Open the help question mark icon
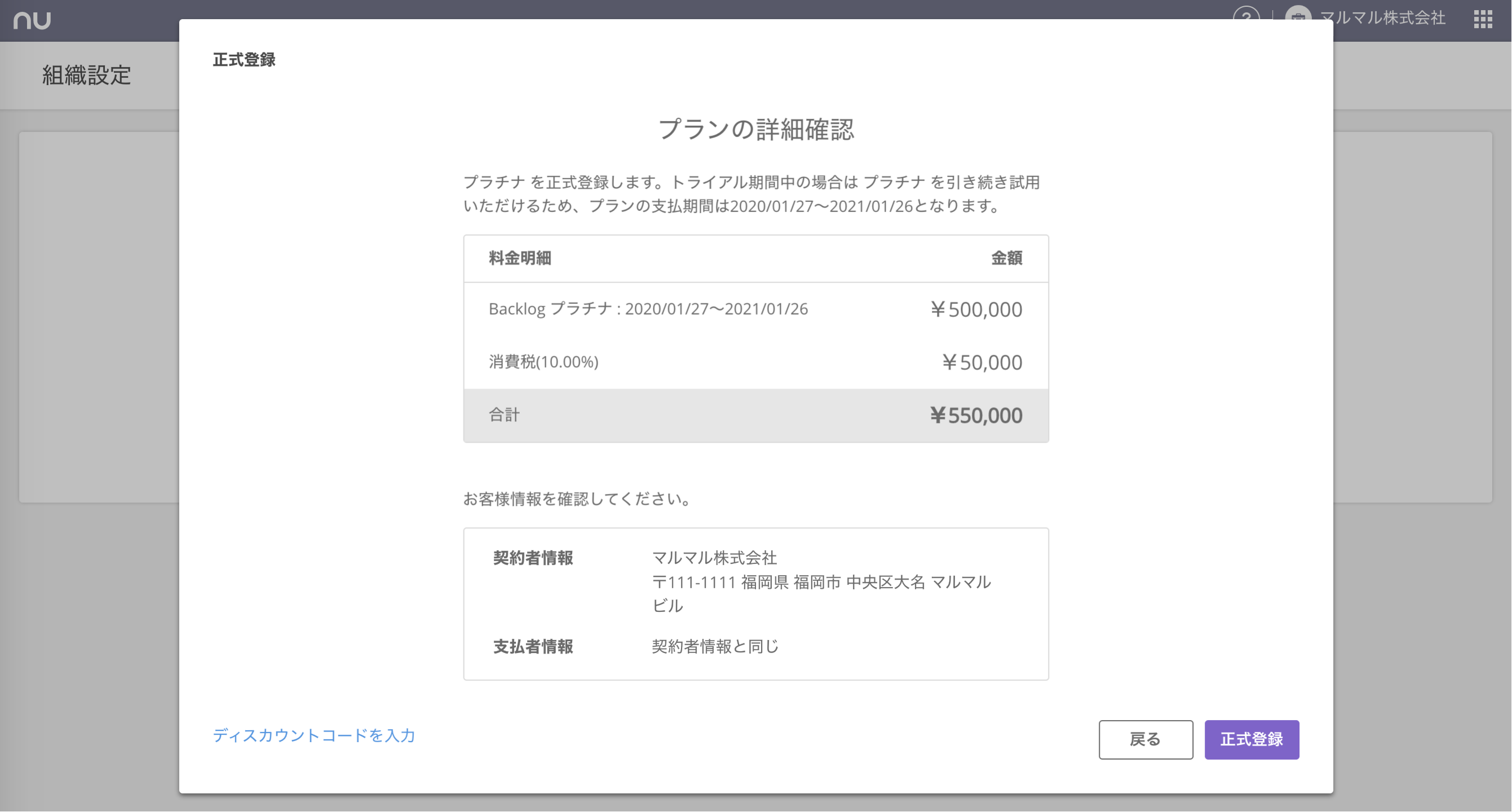This screenshot has width=1512, height=812. (x=1245, y=13)
